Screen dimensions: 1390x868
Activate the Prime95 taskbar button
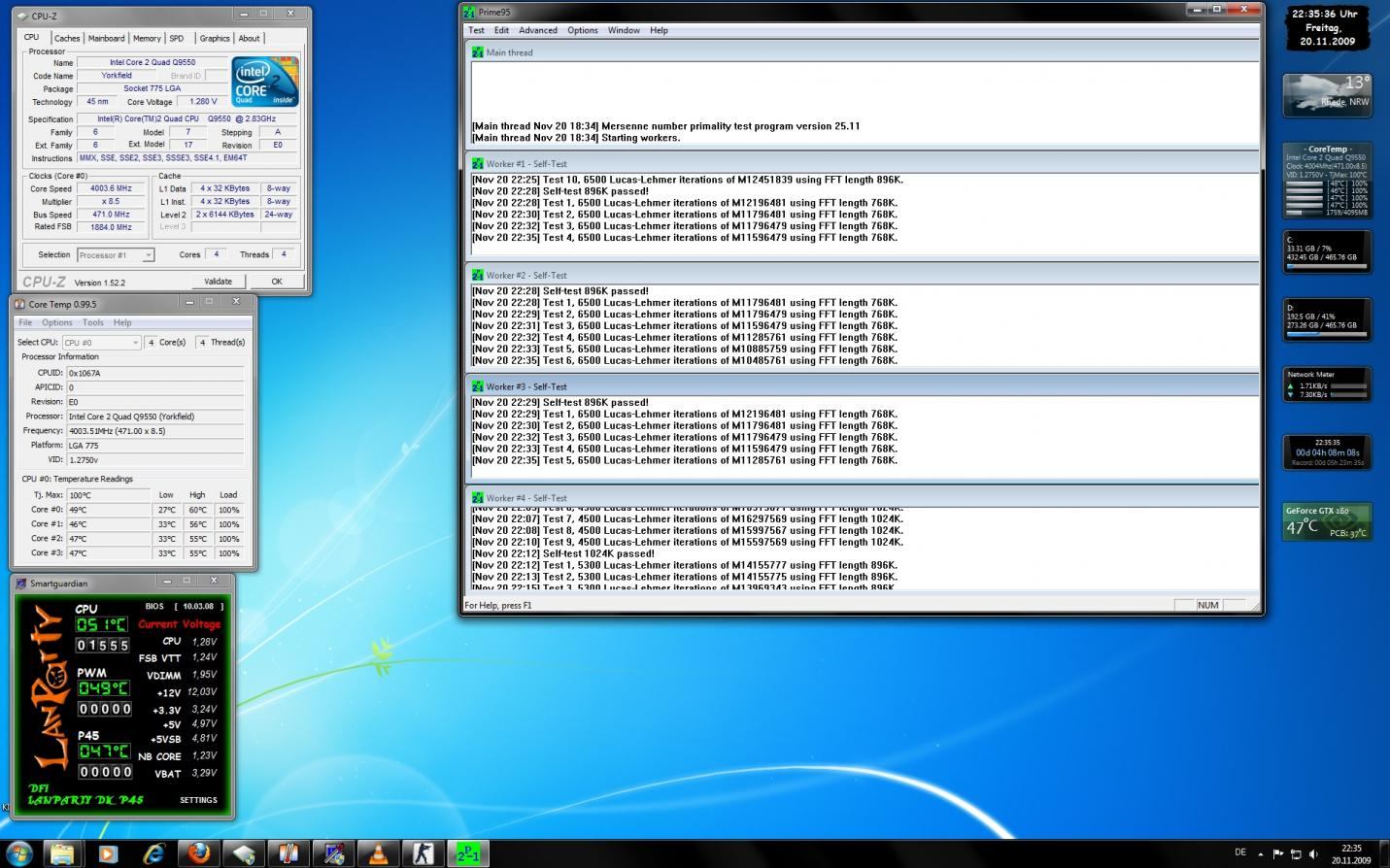coord(468,853)
